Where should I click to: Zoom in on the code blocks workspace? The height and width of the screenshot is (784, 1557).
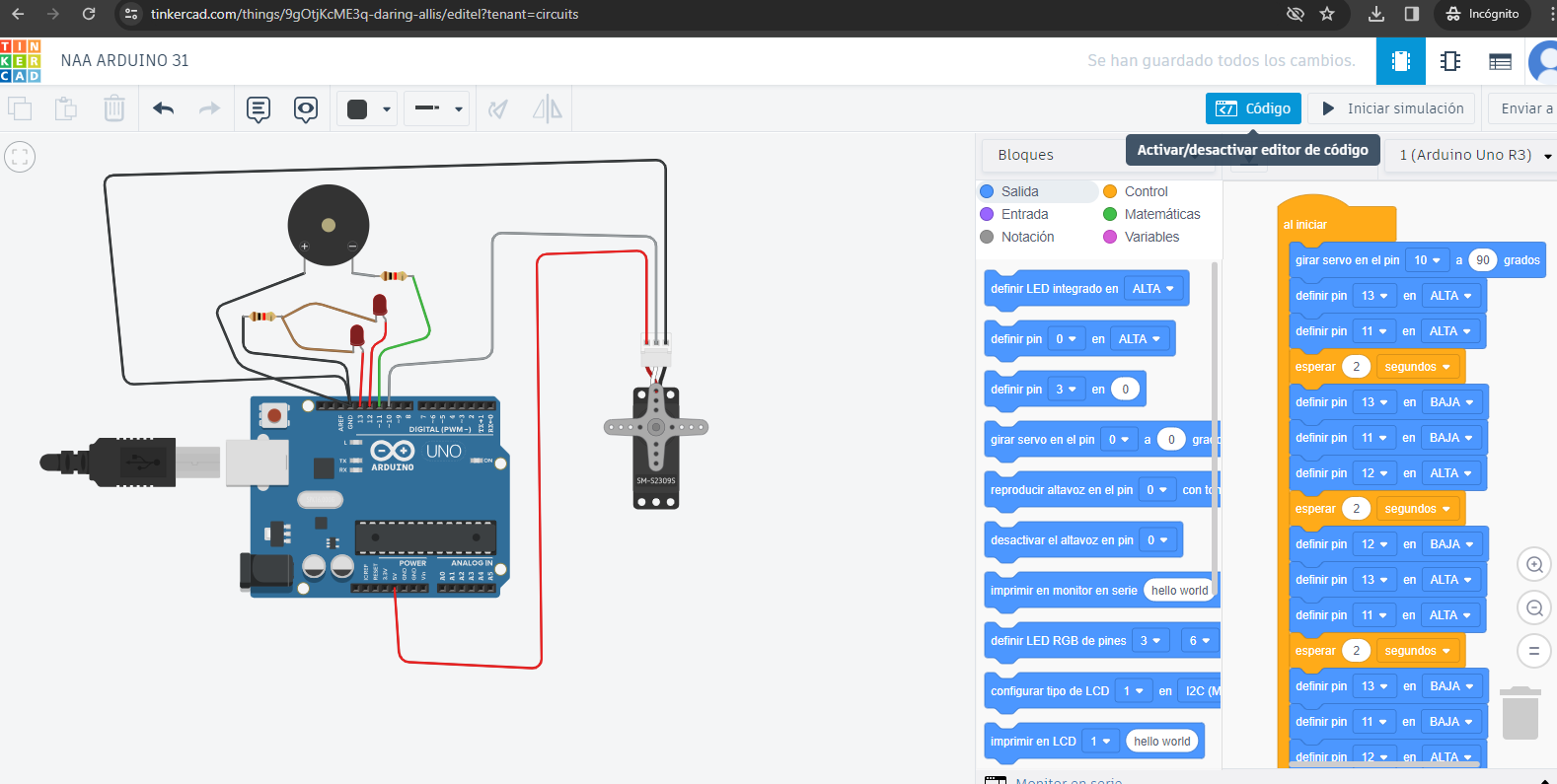click(x=1534, y=565)
